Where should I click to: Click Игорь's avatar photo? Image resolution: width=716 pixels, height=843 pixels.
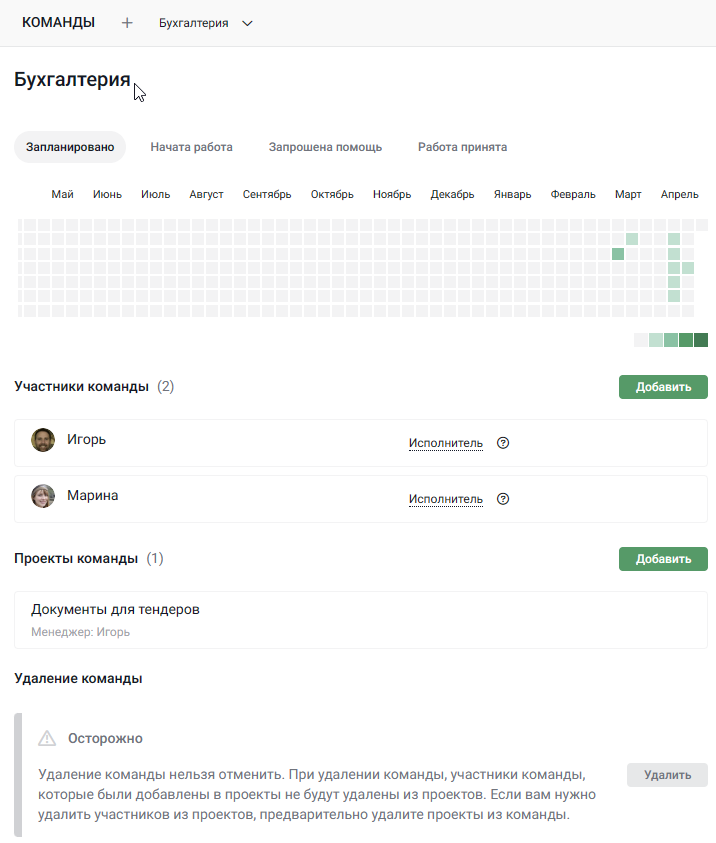point(43,440)
